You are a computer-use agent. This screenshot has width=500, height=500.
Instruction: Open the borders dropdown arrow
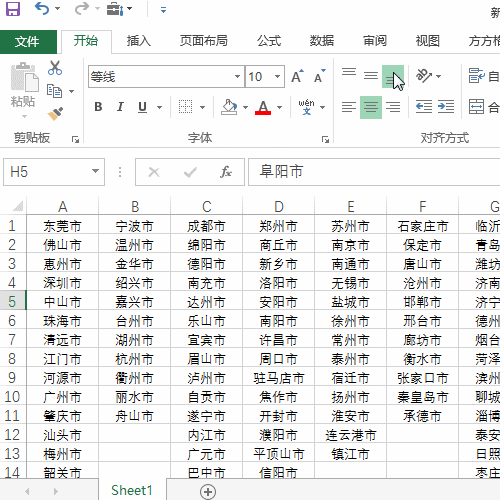click(x=202, y=107)
